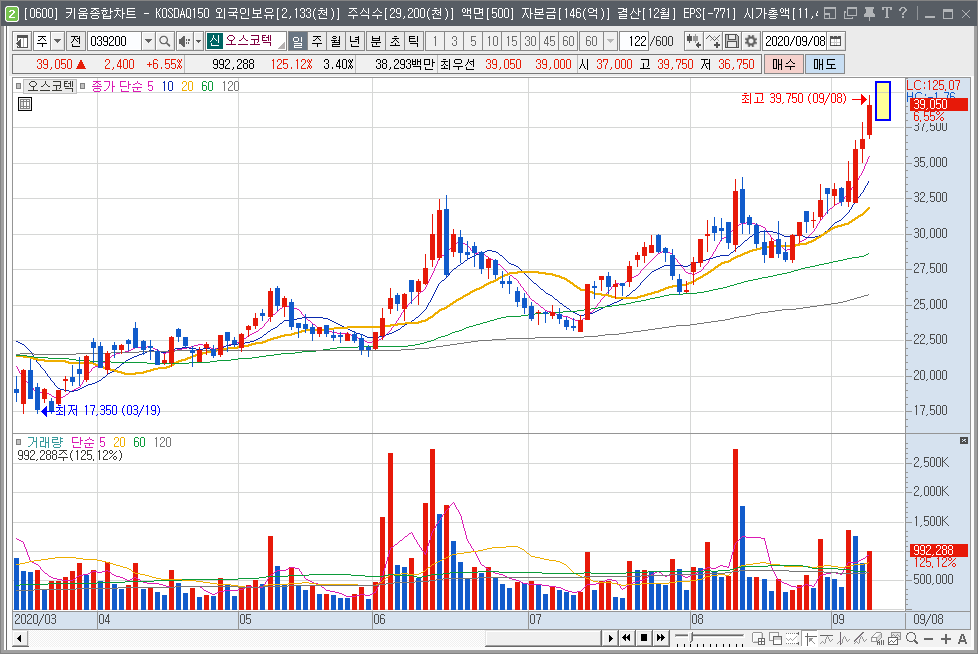Select the monthly (월) period
This screenshot has height=654, width=978.
coord(336,41)
